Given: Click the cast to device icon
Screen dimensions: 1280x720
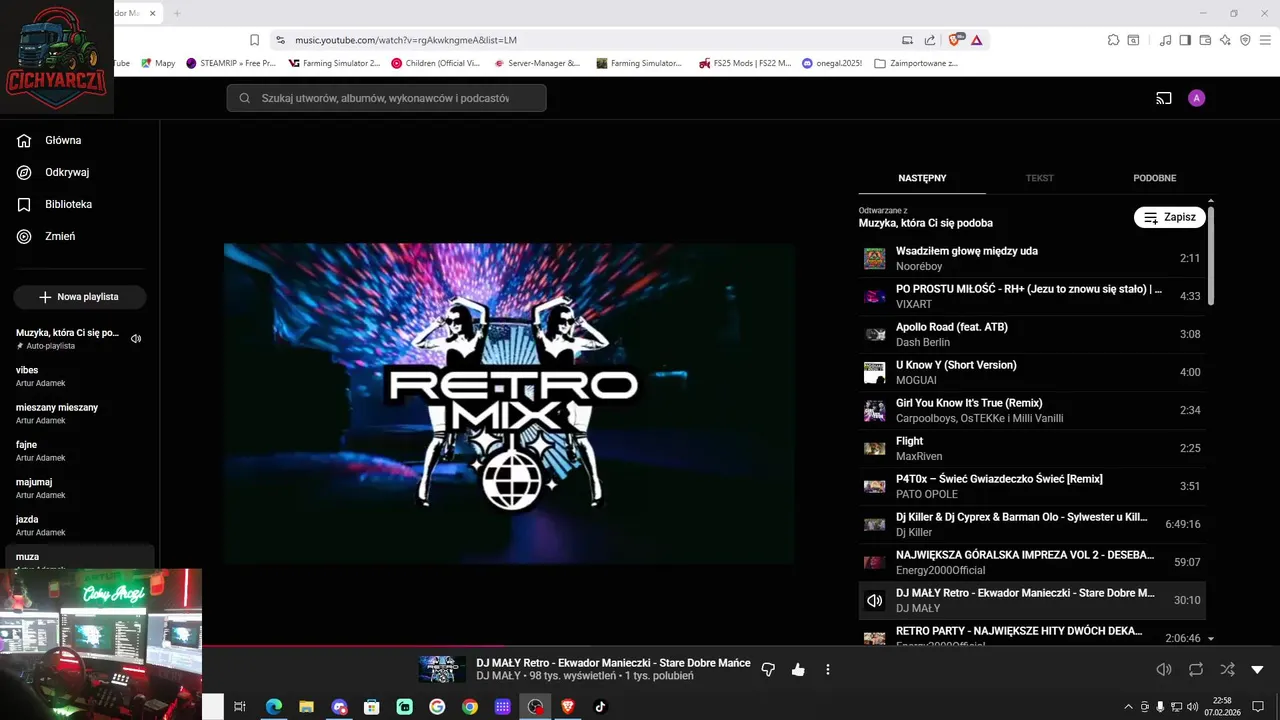Looking at the screenshot, I should point(1163,98).
